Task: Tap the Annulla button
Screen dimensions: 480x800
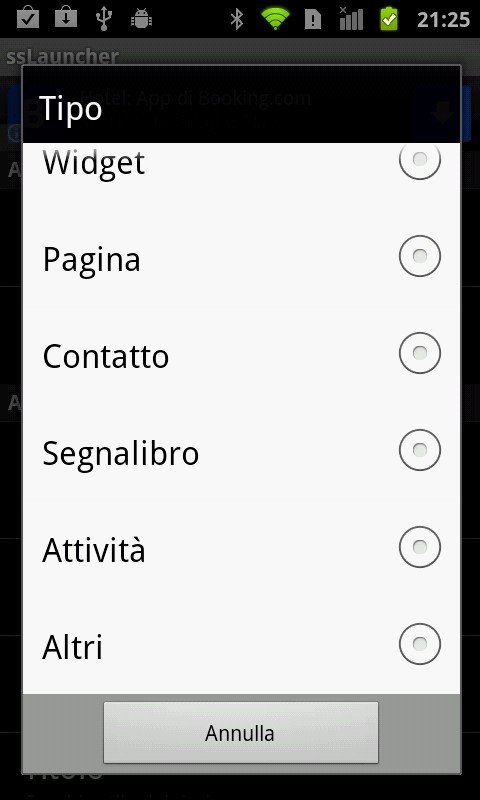Action: click(241, 733)
